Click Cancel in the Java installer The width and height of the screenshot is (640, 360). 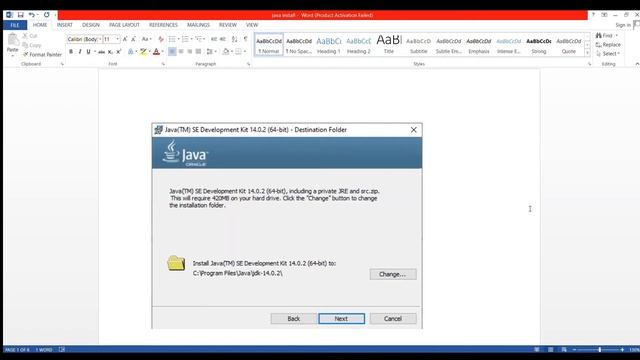tap(393, 319)
